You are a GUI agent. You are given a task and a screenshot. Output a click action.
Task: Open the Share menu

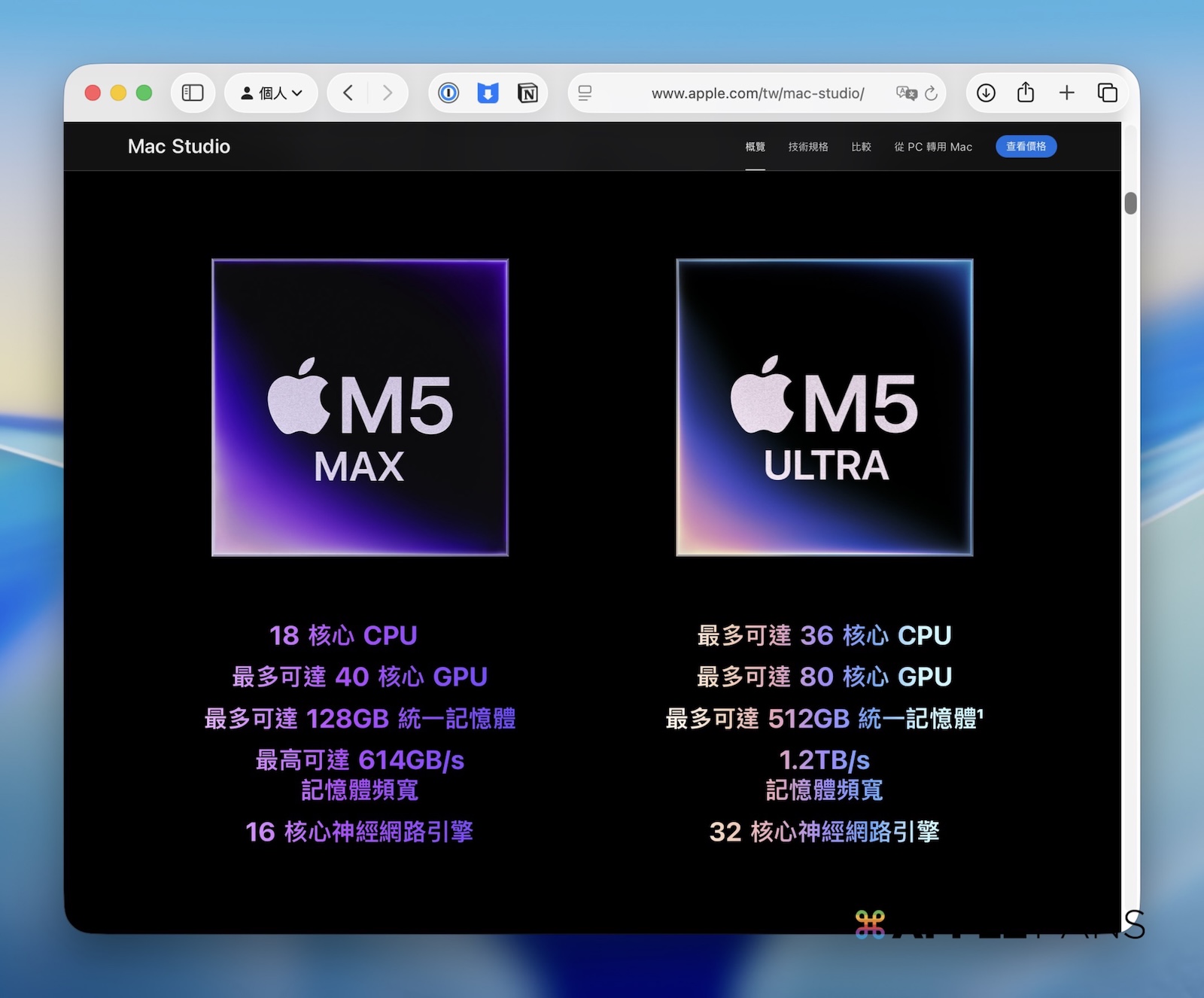pos(1026,92)
